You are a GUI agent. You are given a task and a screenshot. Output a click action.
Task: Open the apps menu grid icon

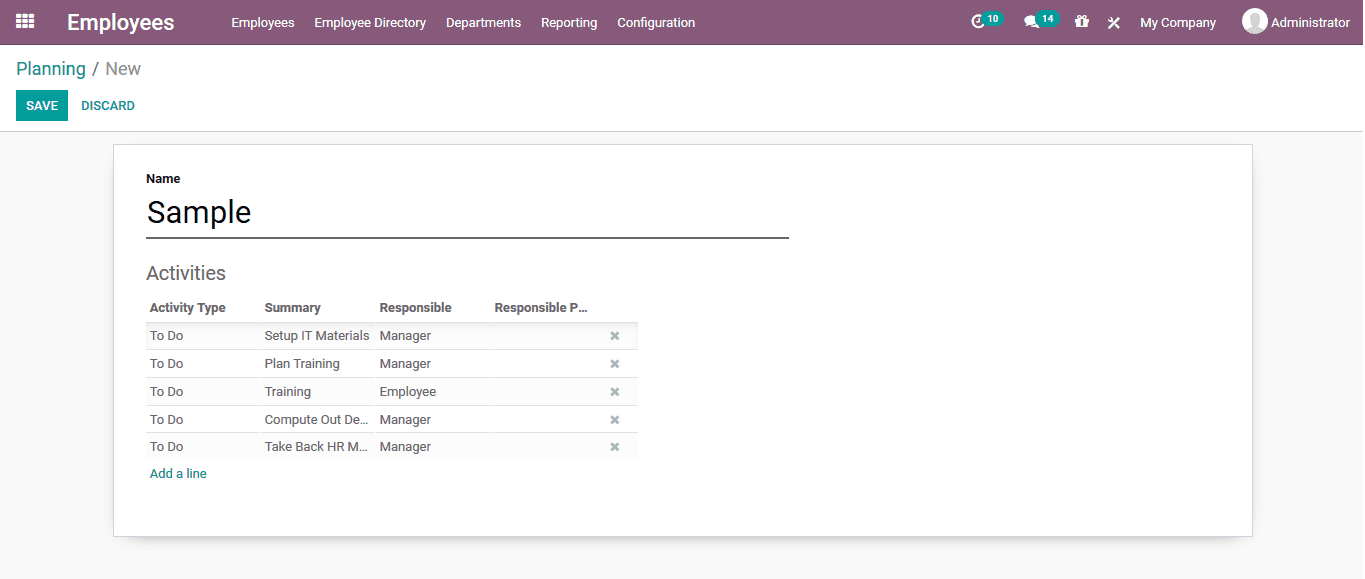(x=24, y=21)
